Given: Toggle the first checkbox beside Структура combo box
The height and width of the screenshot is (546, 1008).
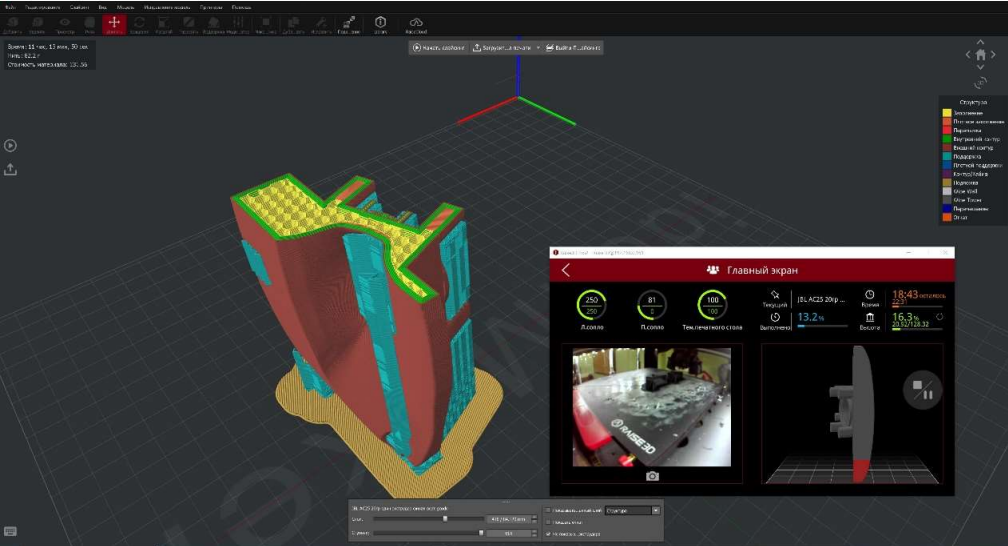Looking at the screenshot, I should [x=548, y=511].
